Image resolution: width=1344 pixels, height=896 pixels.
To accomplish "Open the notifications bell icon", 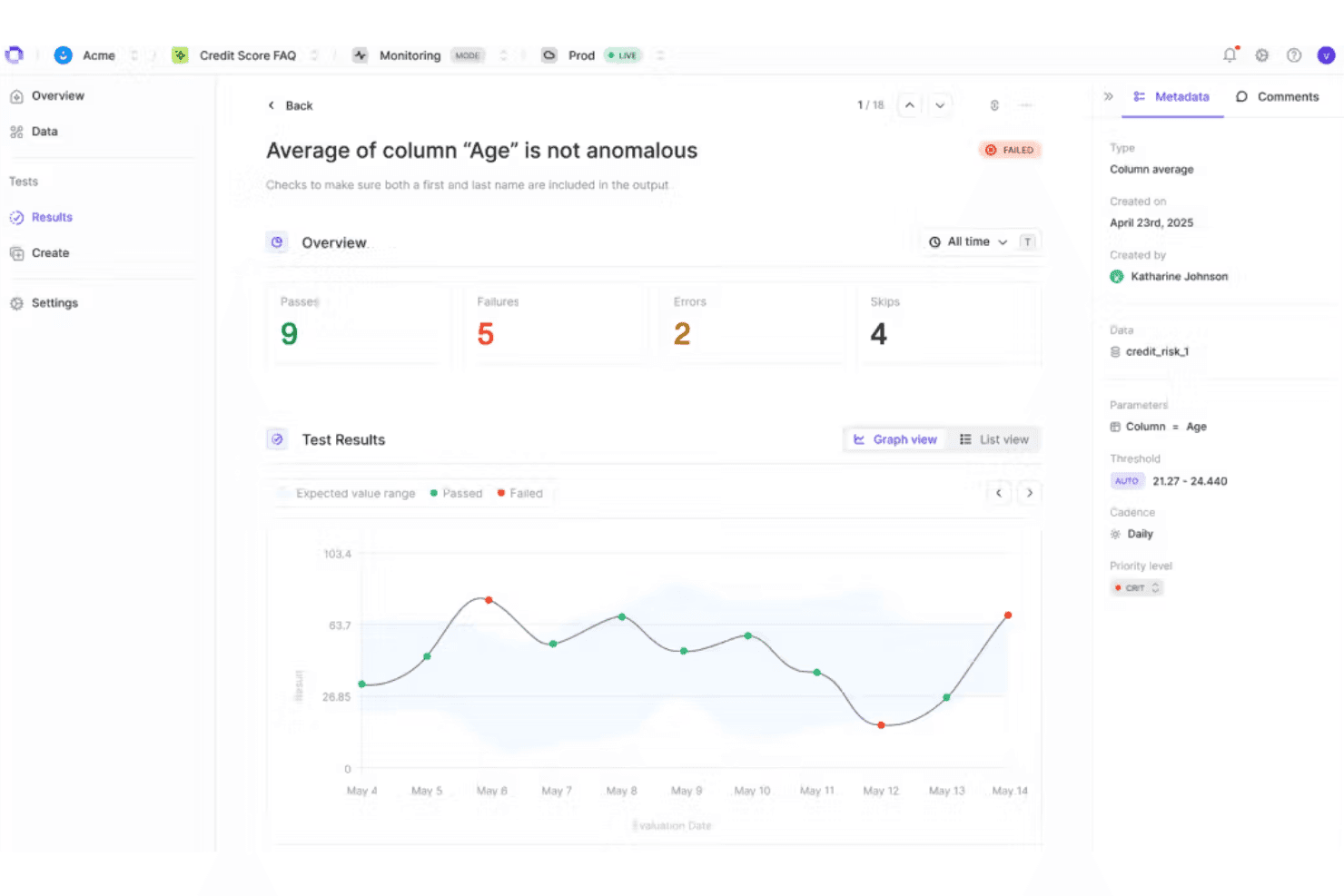I will click(1230, 54).
